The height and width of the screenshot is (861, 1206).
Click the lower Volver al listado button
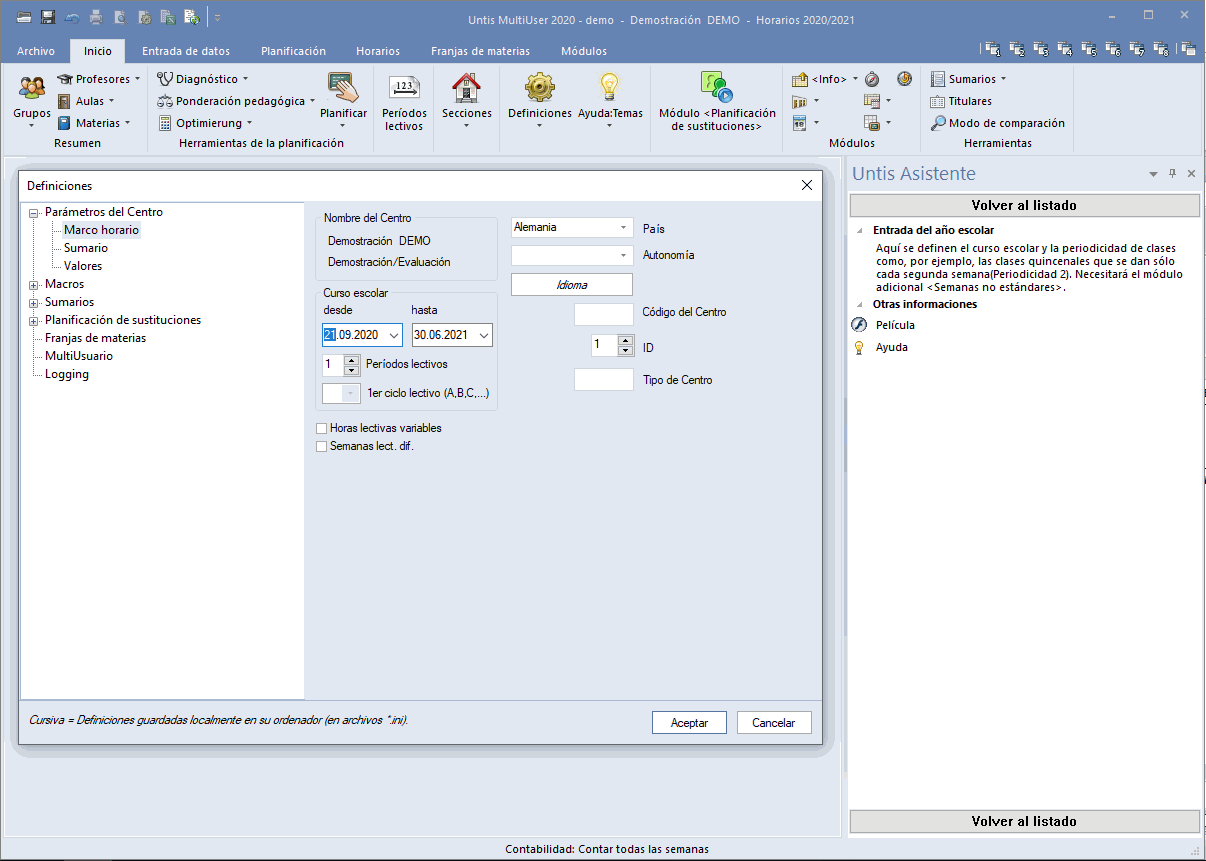coord(1024,821)
